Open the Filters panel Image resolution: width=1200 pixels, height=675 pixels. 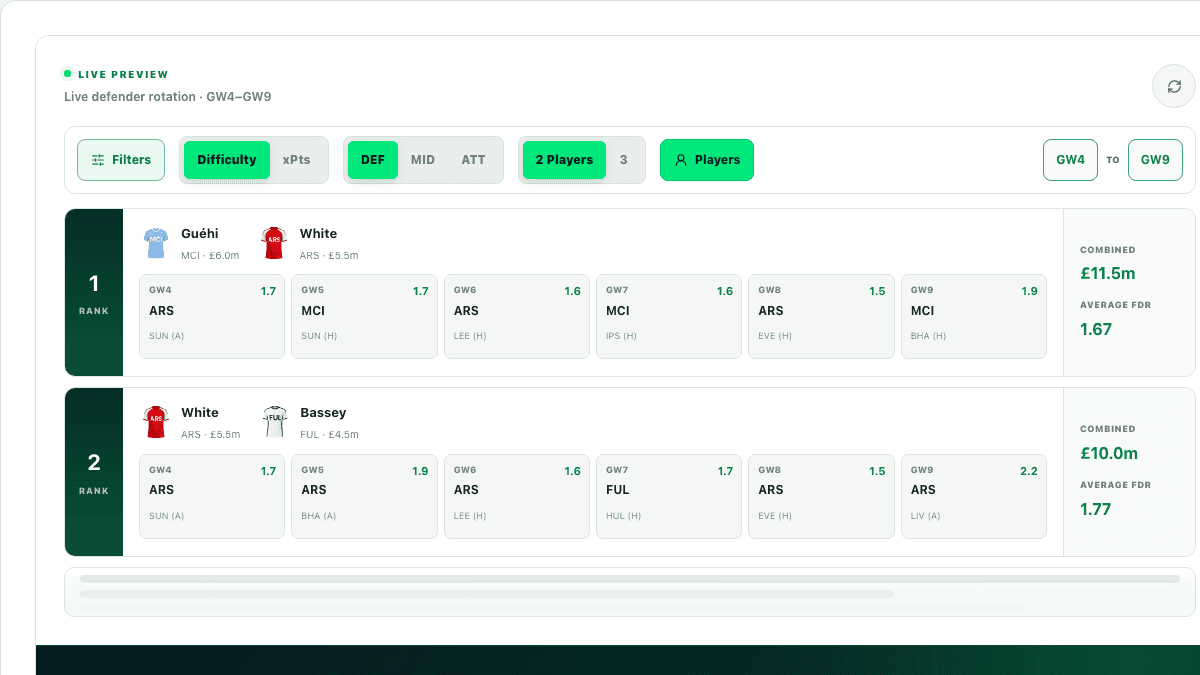121,160
